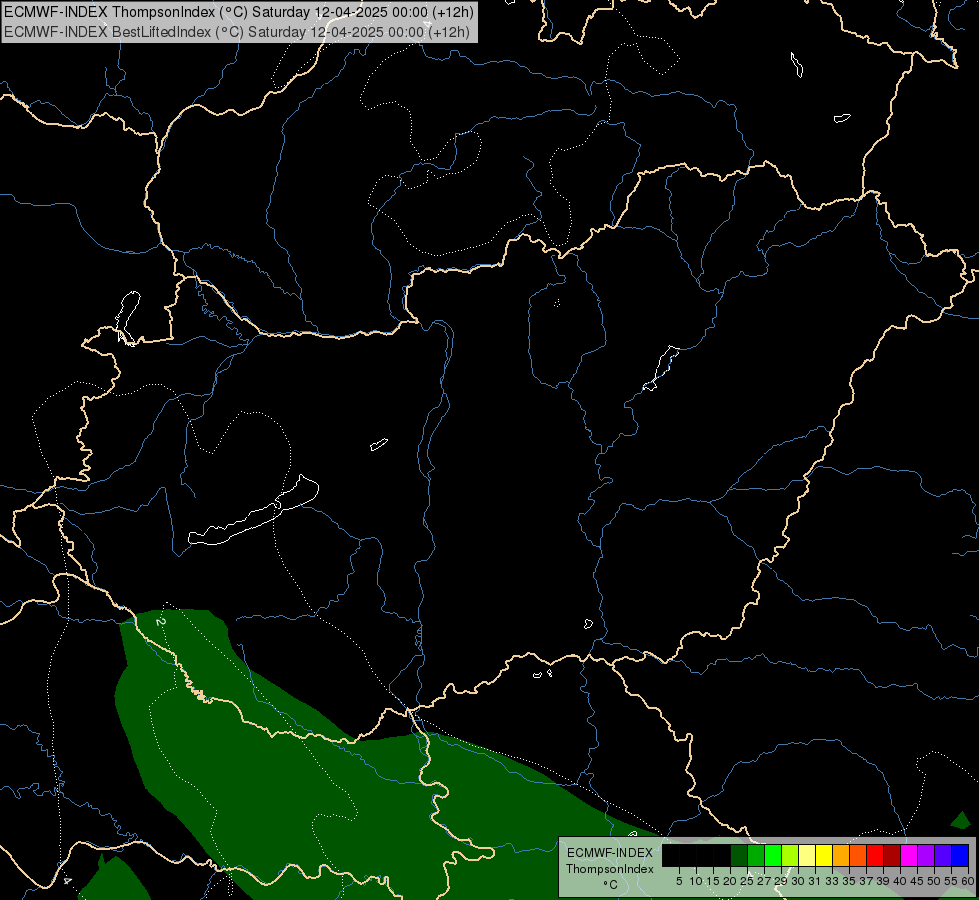This screenshot has height=900, width=979.
Task: Select the magenta 40–45 legend swatch
Action: click(x=910, y=855)
